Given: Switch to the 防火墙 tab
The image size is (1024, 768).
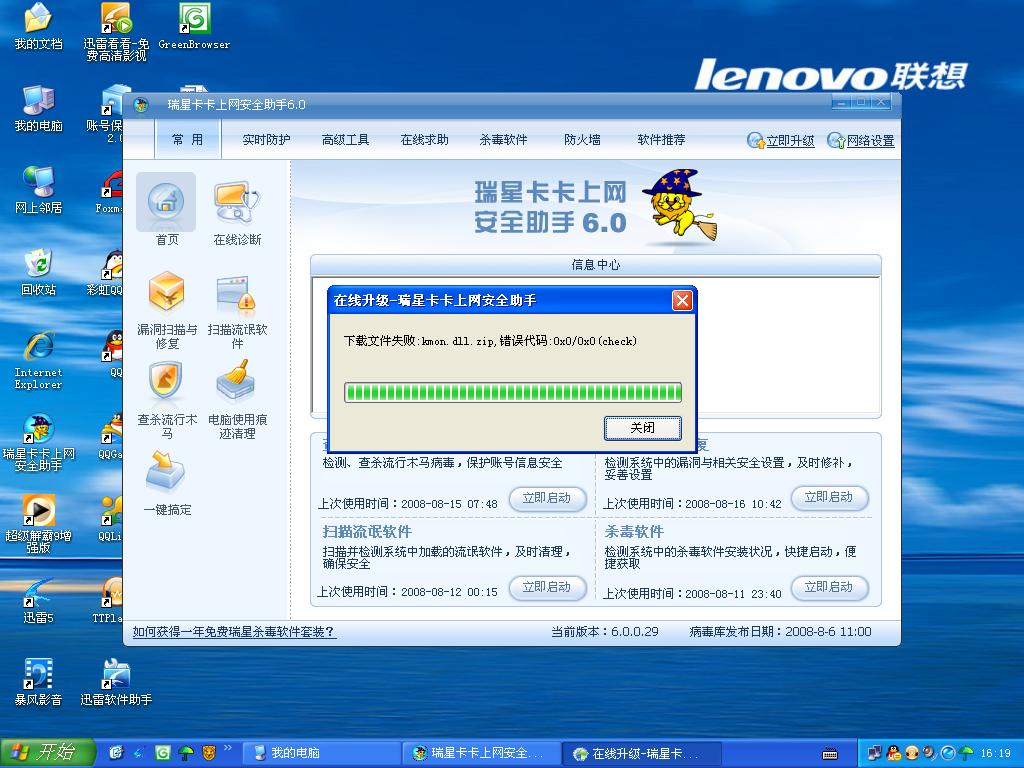Looking at the screenshot, I should (x=582, y=140).
